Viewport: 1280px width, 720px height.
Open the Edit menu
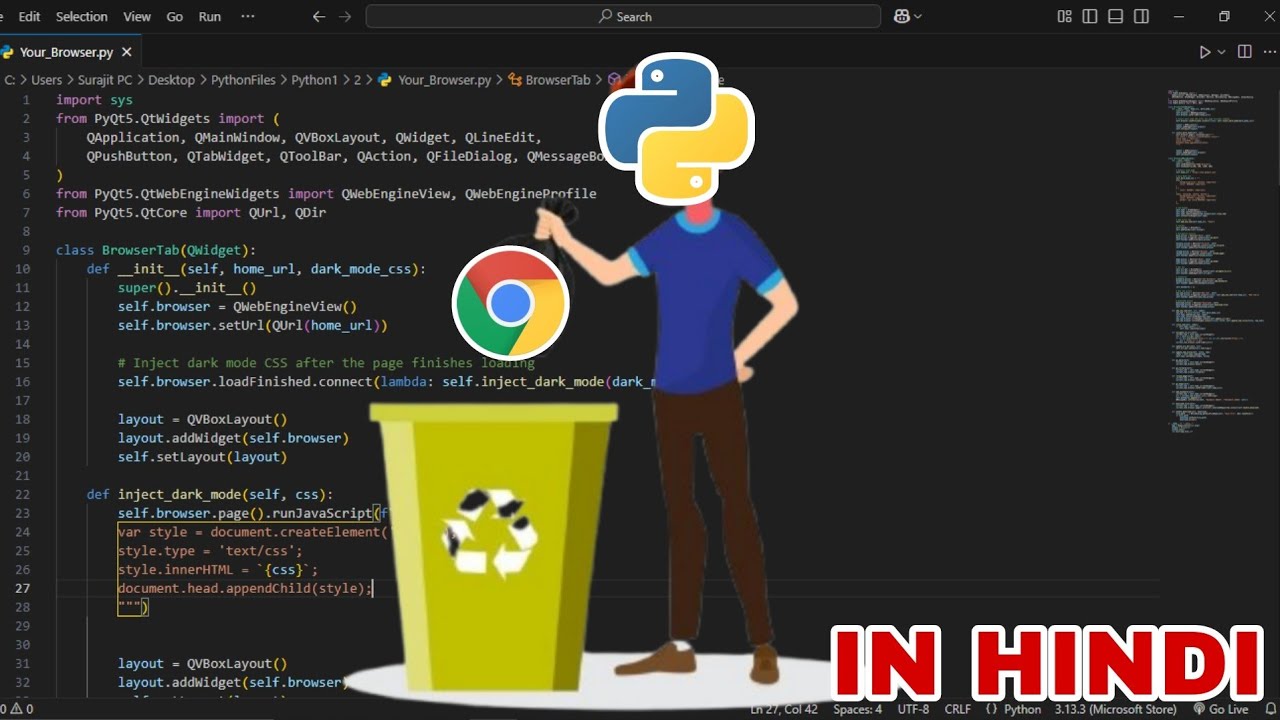[30, 17]
